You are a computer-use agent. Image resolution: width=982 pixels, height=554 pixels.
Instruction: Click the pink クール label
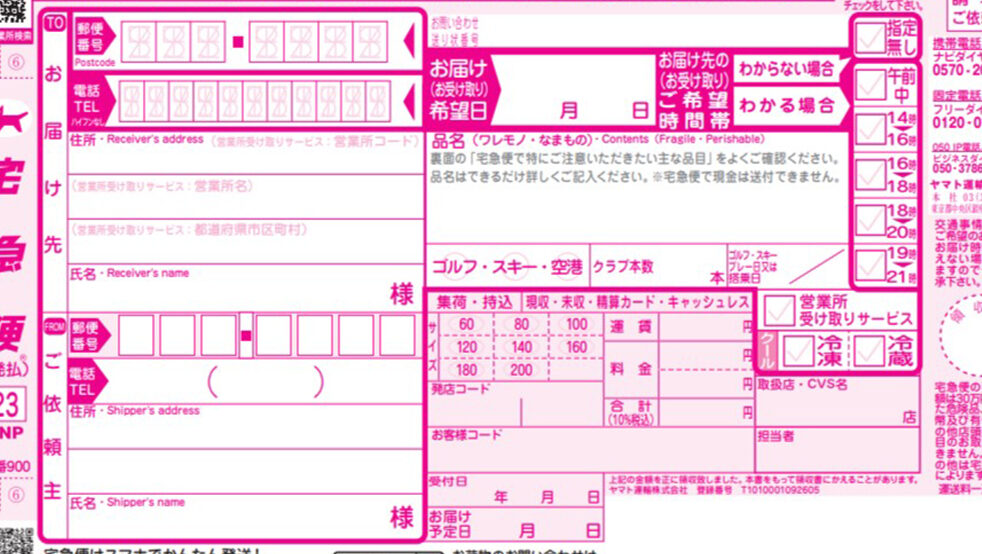[767, 351]
